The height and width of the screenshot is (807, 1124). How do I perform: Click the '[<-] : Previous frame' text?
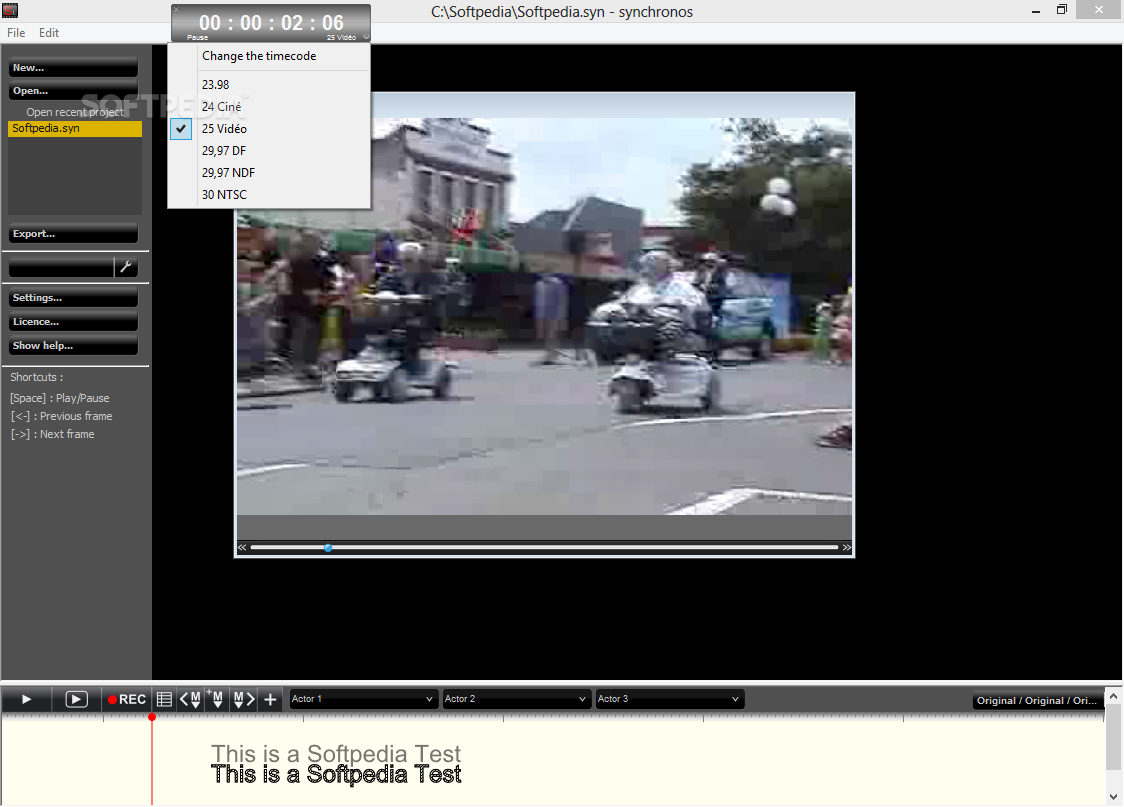tap(61, 416)
